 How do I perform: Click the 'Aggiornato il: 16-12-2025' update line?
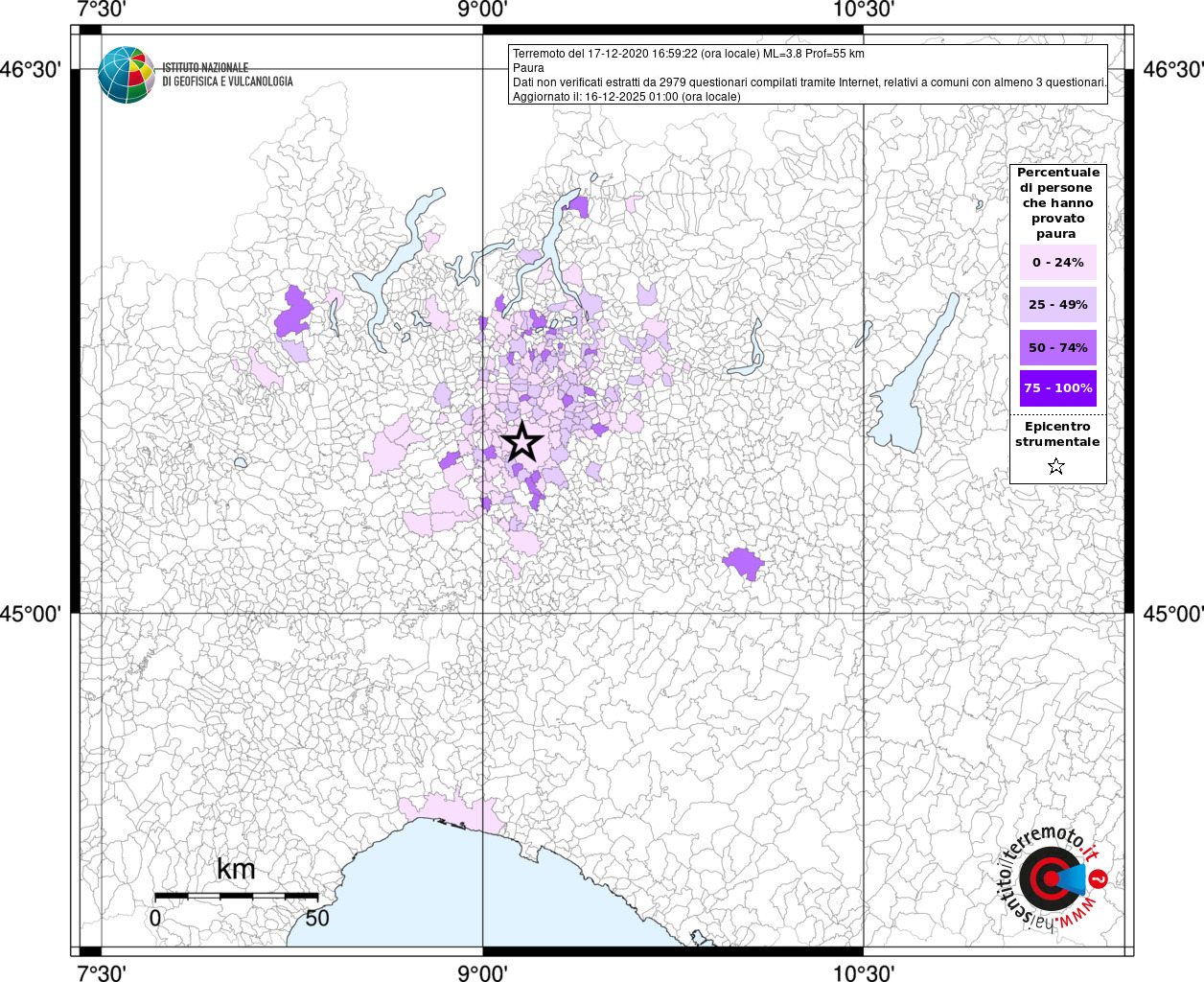626,97
